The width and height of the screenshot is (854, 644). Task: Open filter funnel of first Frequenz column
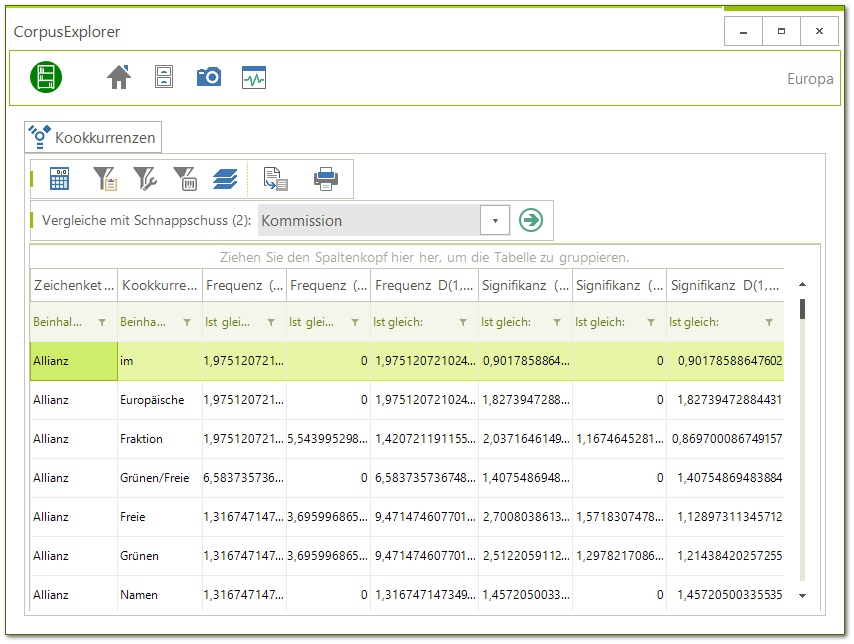[x=271, y=323]
